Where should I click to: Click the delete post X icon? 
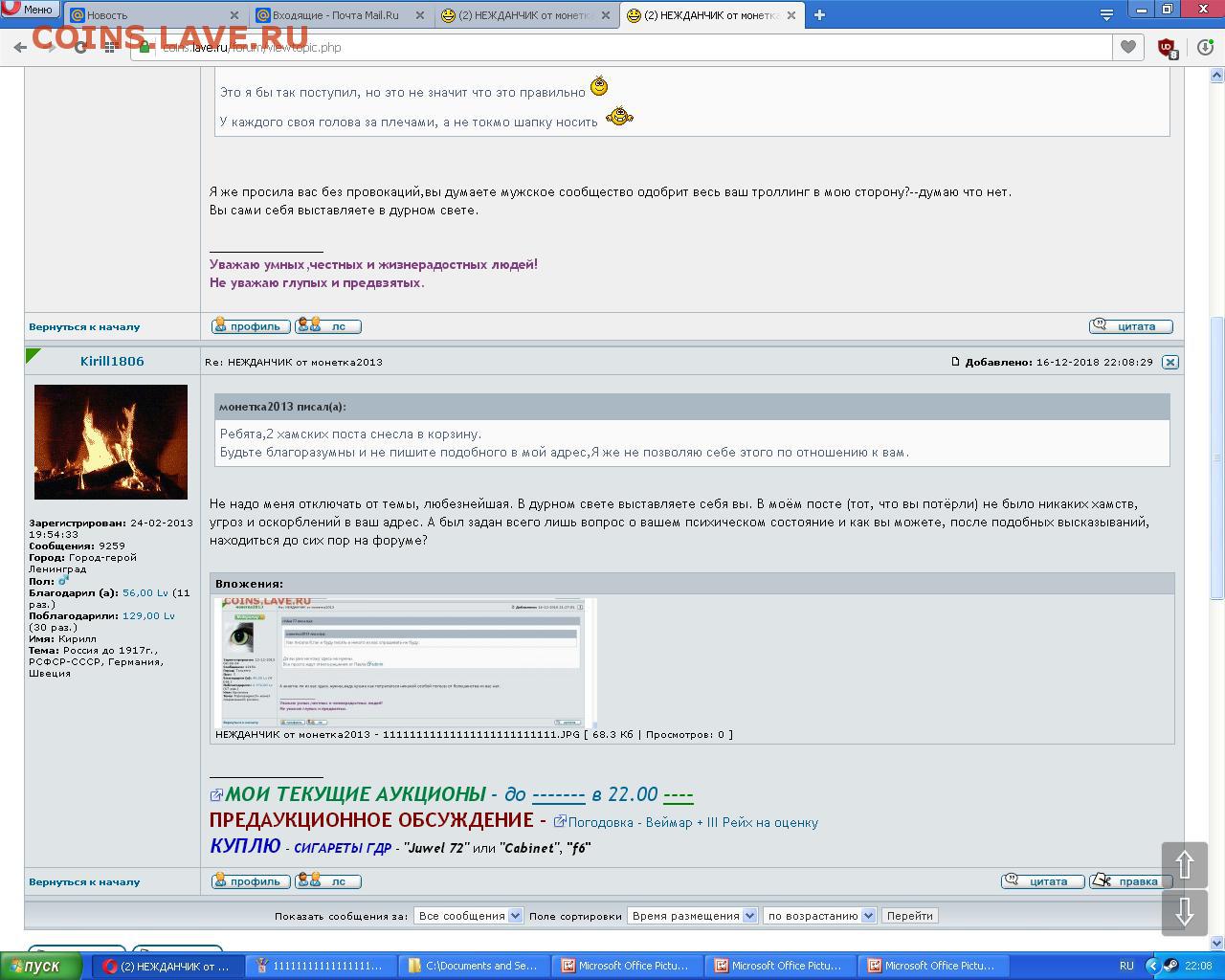click(1169, 362)
